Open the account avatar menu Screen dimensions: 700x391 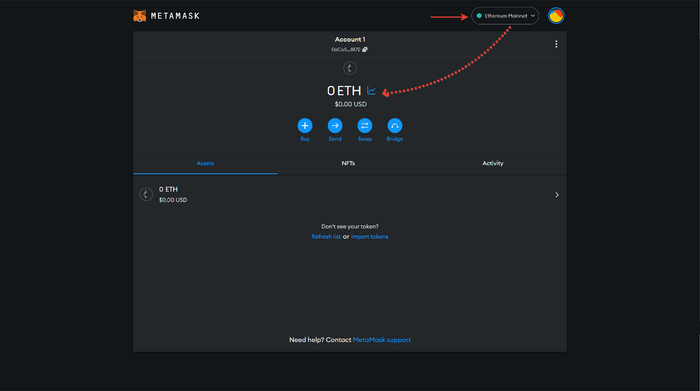coord(556,16)
